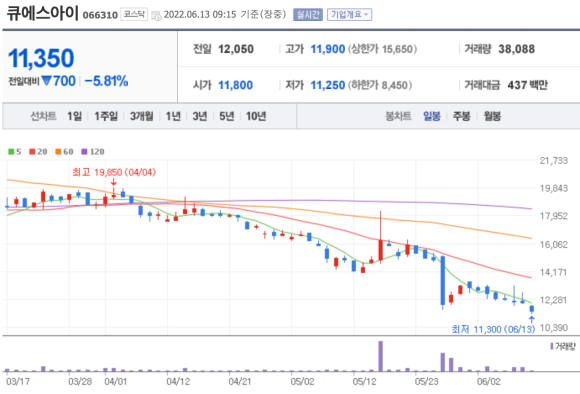
Task: Click the orange 60-day moving average swatch
Action: pyautogui.click(x=58, y=152)
